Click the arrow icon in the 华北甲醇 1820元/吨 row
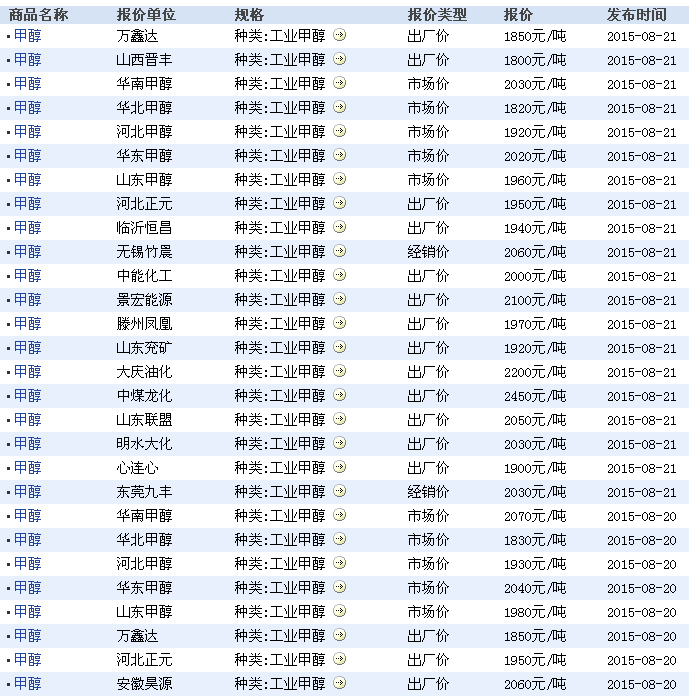The width and height of the screenshot is (689, 700). click(339, 107)
